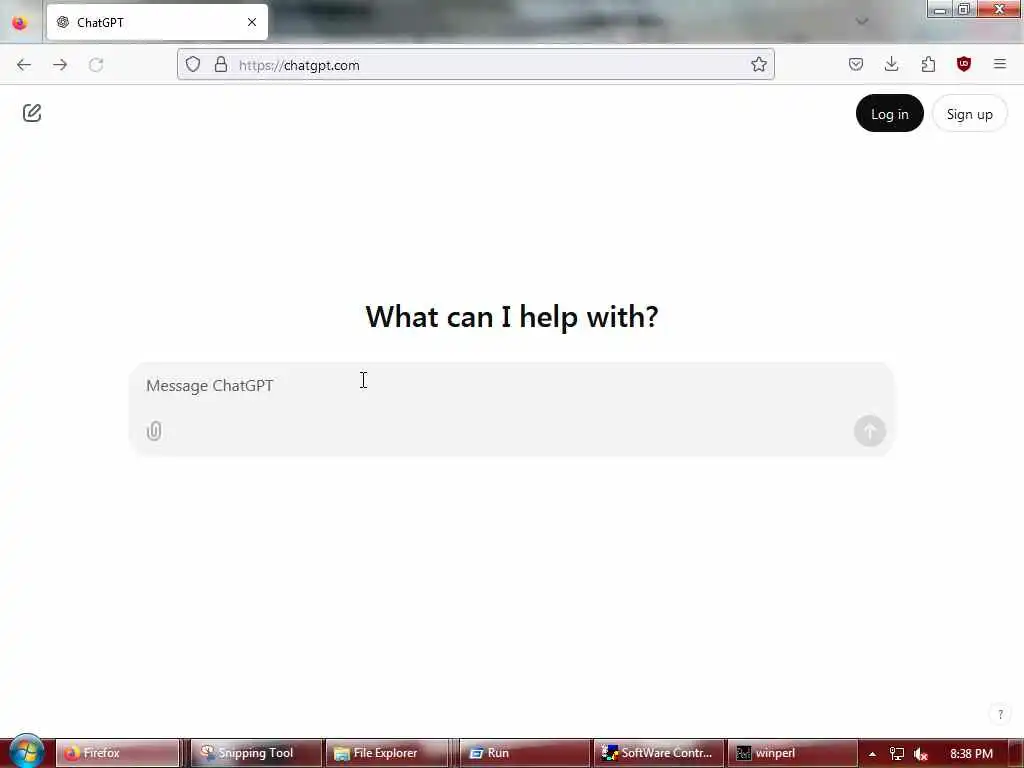Focus the Message ChatGPT input field
Screen dimensions: 1024x768
pos(511,386)
